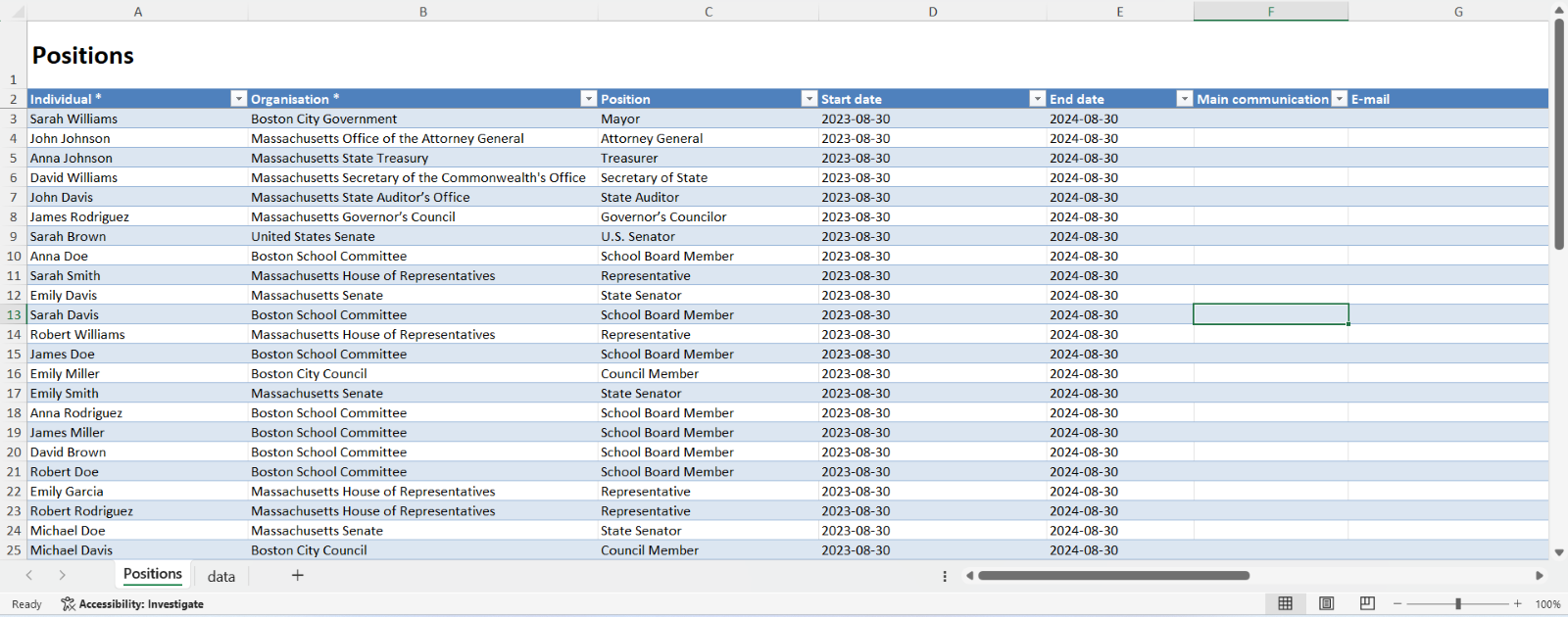Viewport: 1568px width, 617px height.
Task: Click the vertical scrollbar thumb
Action: point(1559,134)
